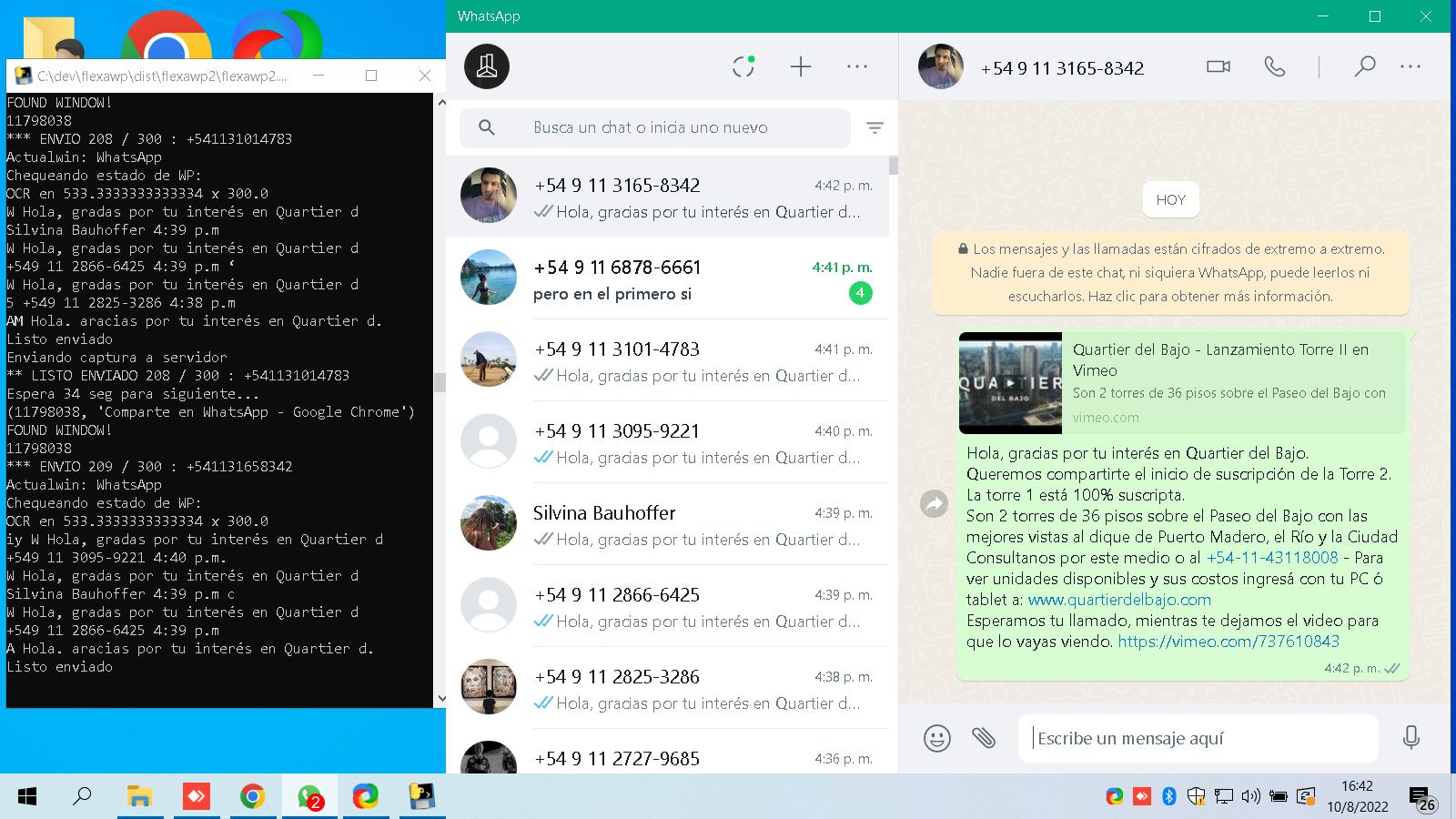Open Windows Security tray icon

click(1197, 797)
